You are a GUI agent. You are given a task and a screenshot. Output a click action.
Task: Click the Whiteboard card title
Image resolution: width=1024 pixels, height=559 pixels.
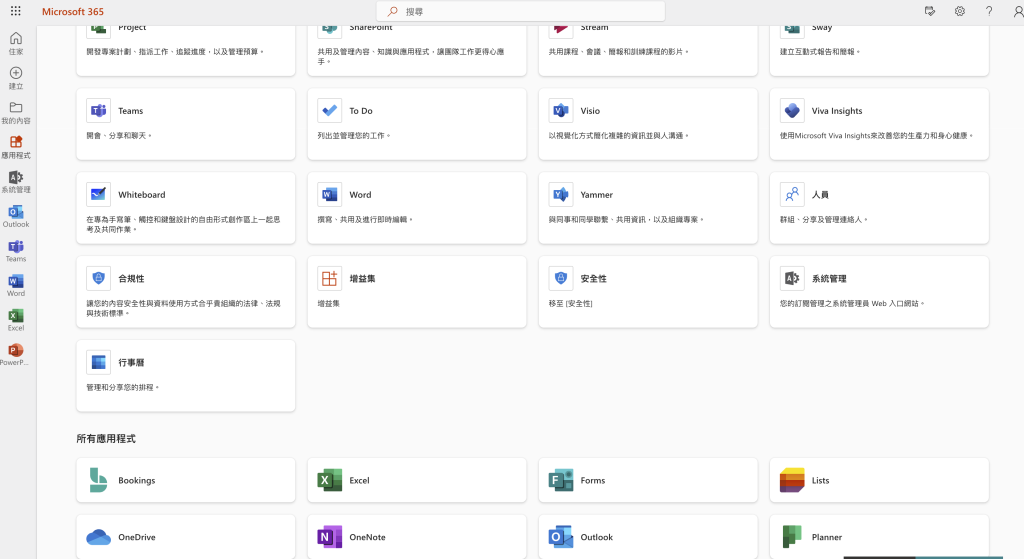coord(142,195)
